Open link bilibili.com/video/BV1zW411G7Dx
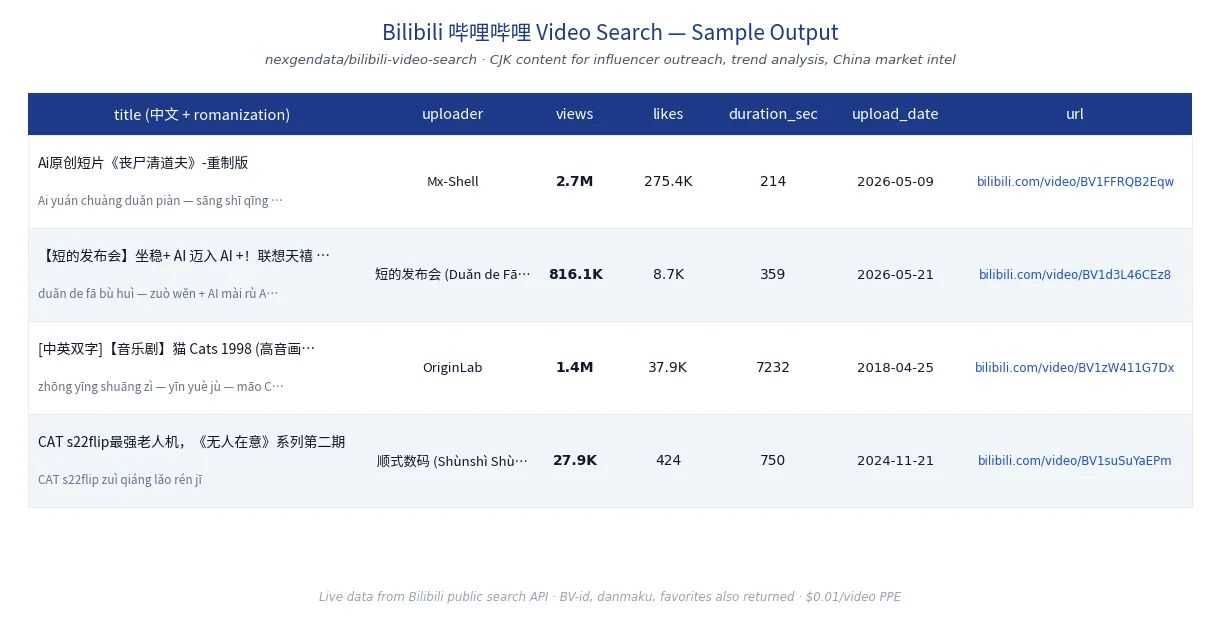Image resolution: width=1220 pixels, height=619 pixels. tap(1075, 367)
